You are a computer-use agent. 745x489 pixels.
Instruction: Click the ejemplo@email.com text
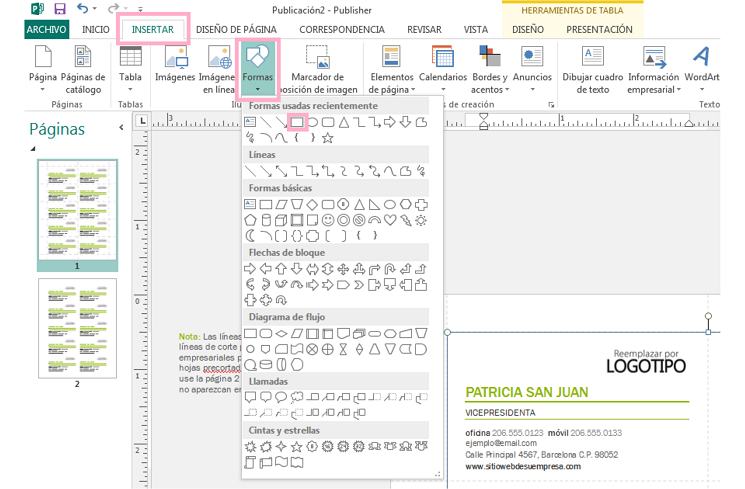tap(501, 443)
